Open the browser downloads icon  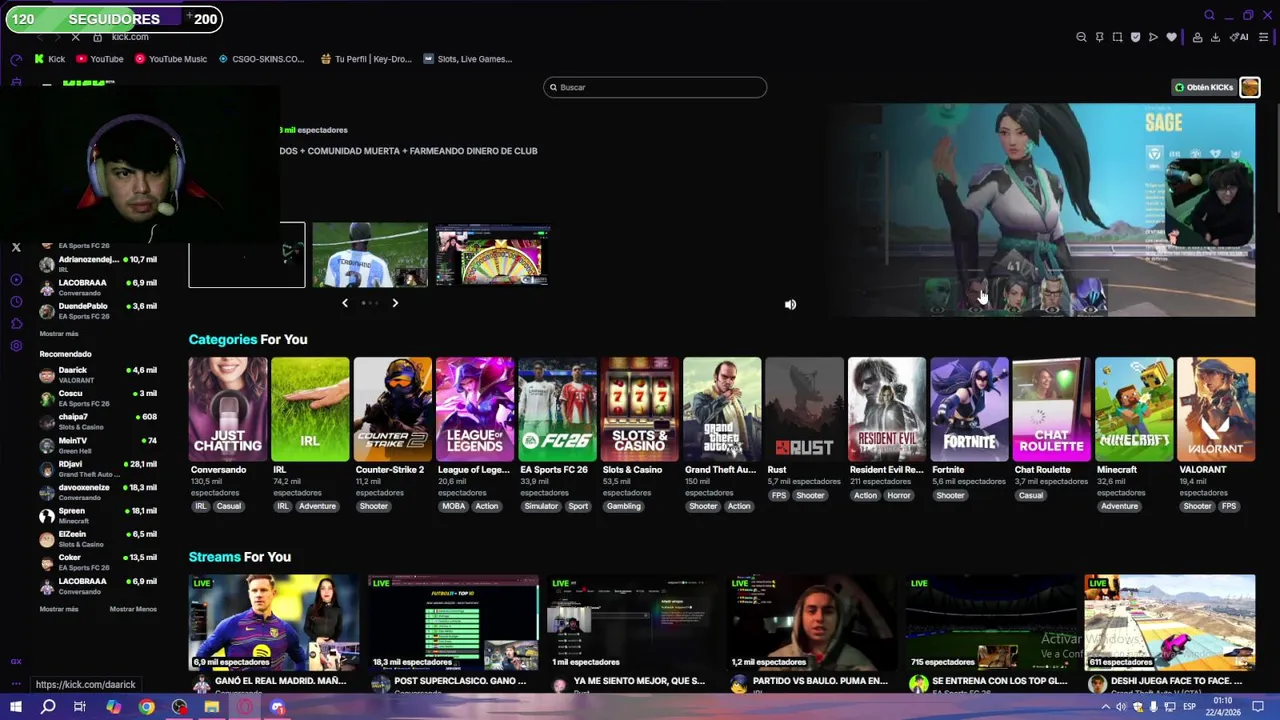[1215, 37]
